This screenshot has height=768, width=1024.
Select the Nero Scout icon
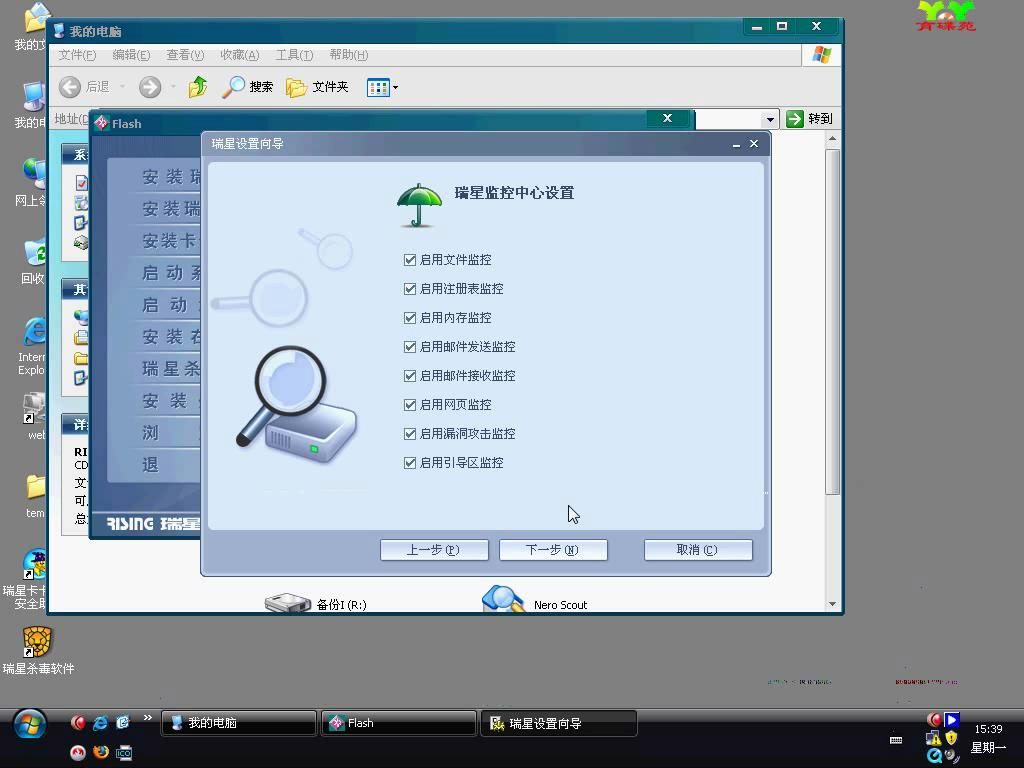tap(503, 599)
